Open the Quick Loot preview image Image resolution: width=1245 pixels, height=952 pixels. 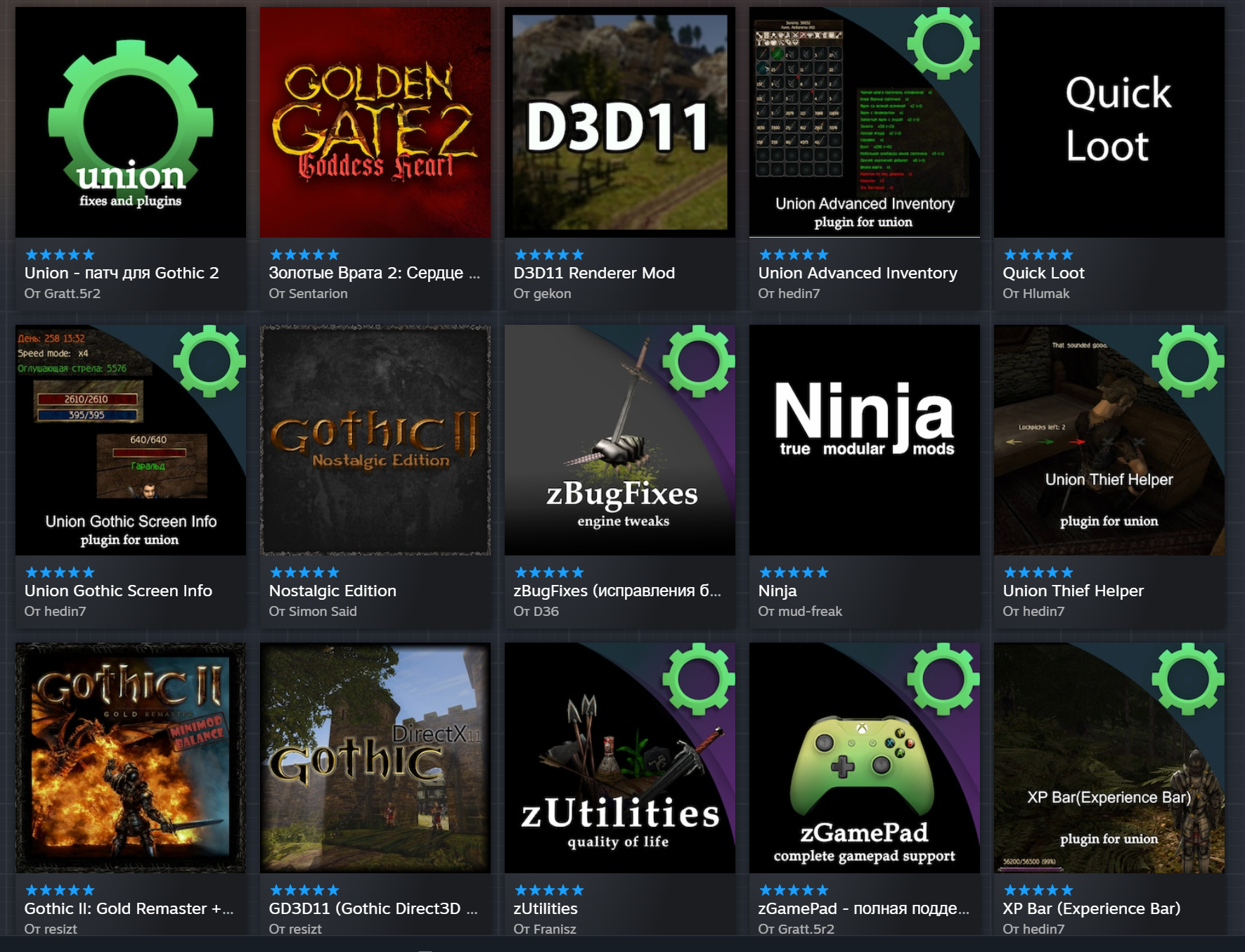[1109, 122]
